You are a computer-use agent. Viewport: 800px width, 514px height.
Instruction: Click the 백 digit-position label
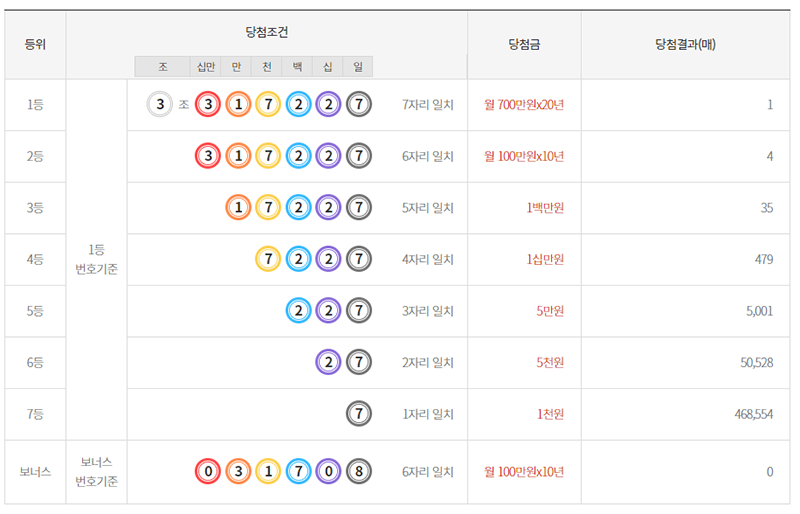(297, 67)
